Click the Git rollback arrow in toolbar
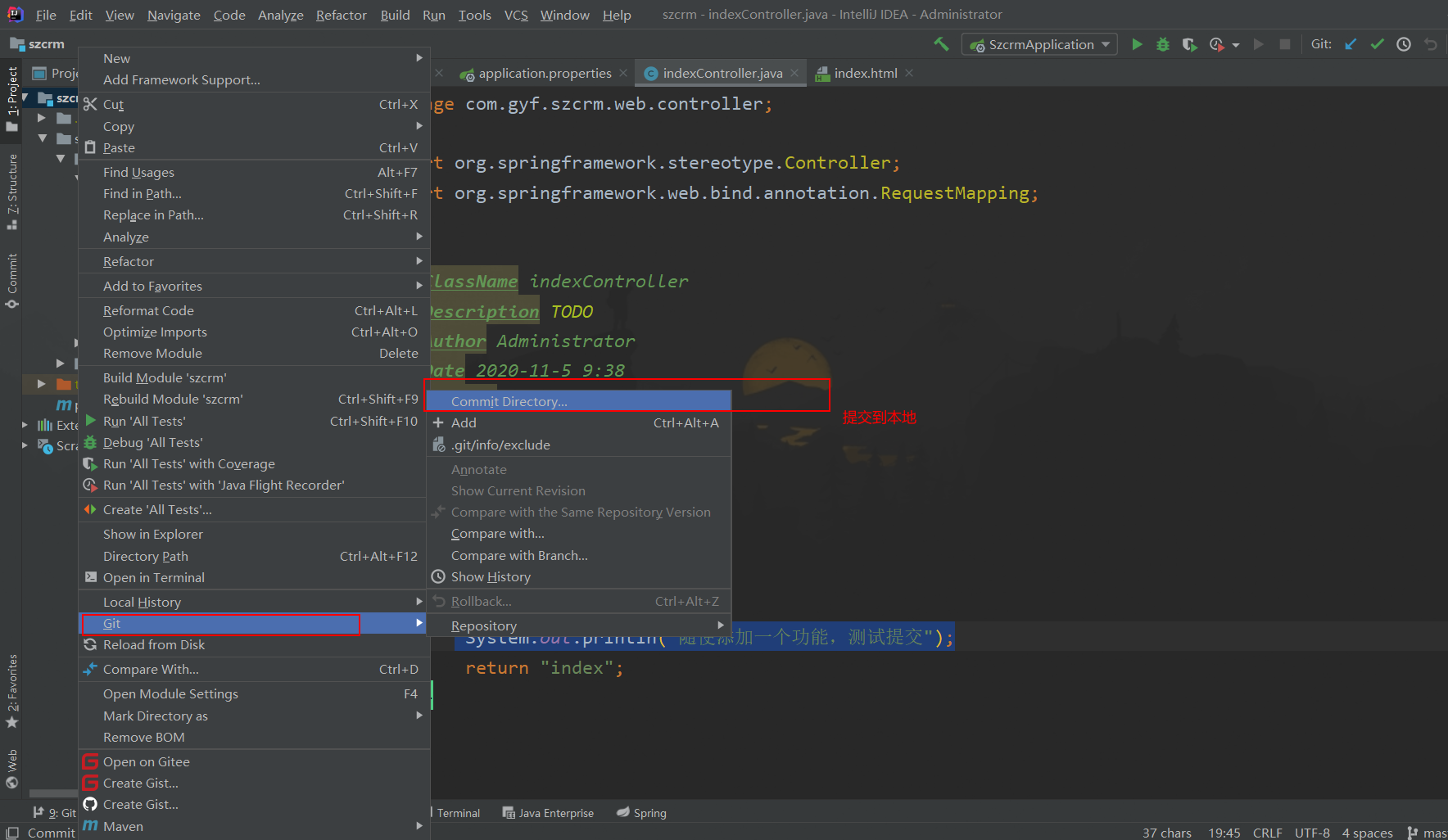1448x840 pixels. click(1431, 44)
